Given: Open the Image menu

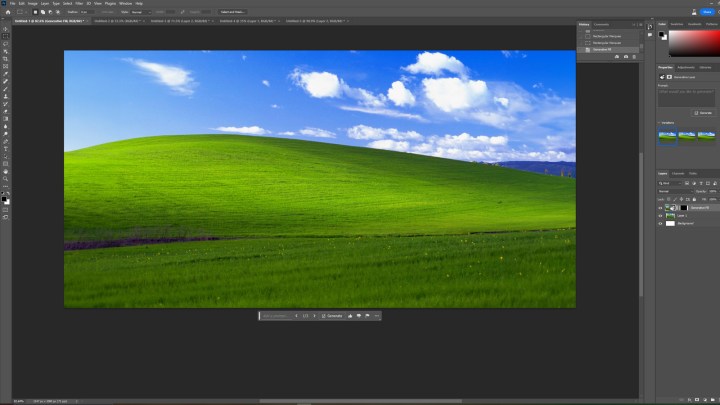Looking at the screenshot, I should 33,3.
